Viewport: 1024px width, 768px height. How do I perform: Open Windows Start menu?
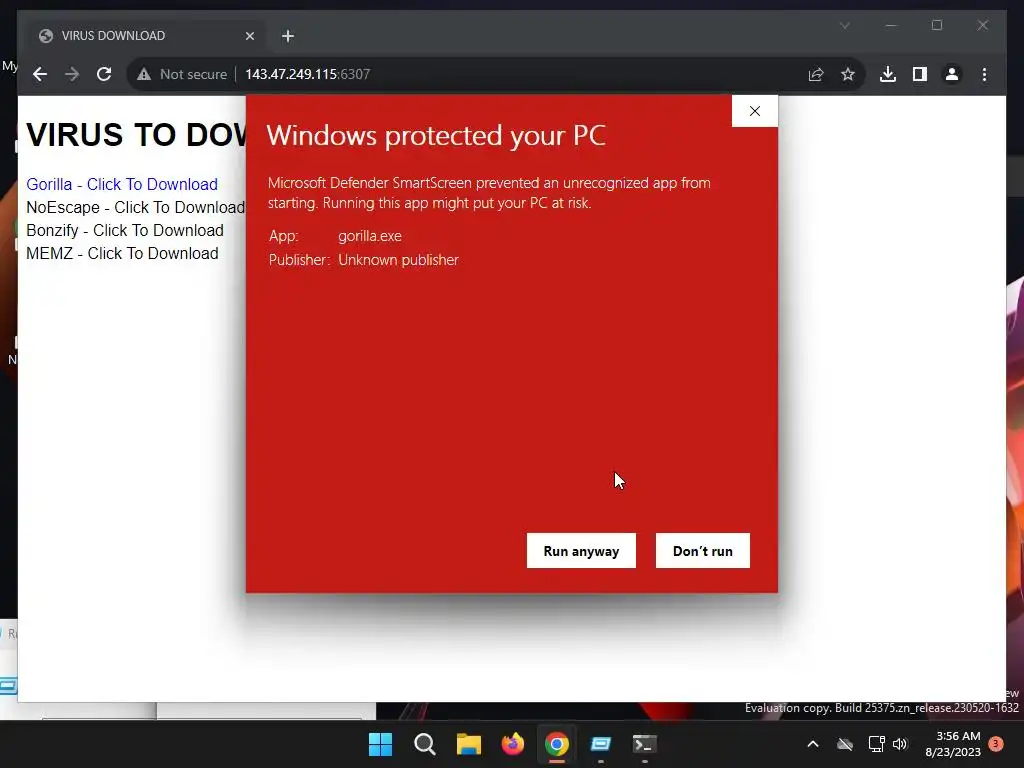[x=380, y=744]
